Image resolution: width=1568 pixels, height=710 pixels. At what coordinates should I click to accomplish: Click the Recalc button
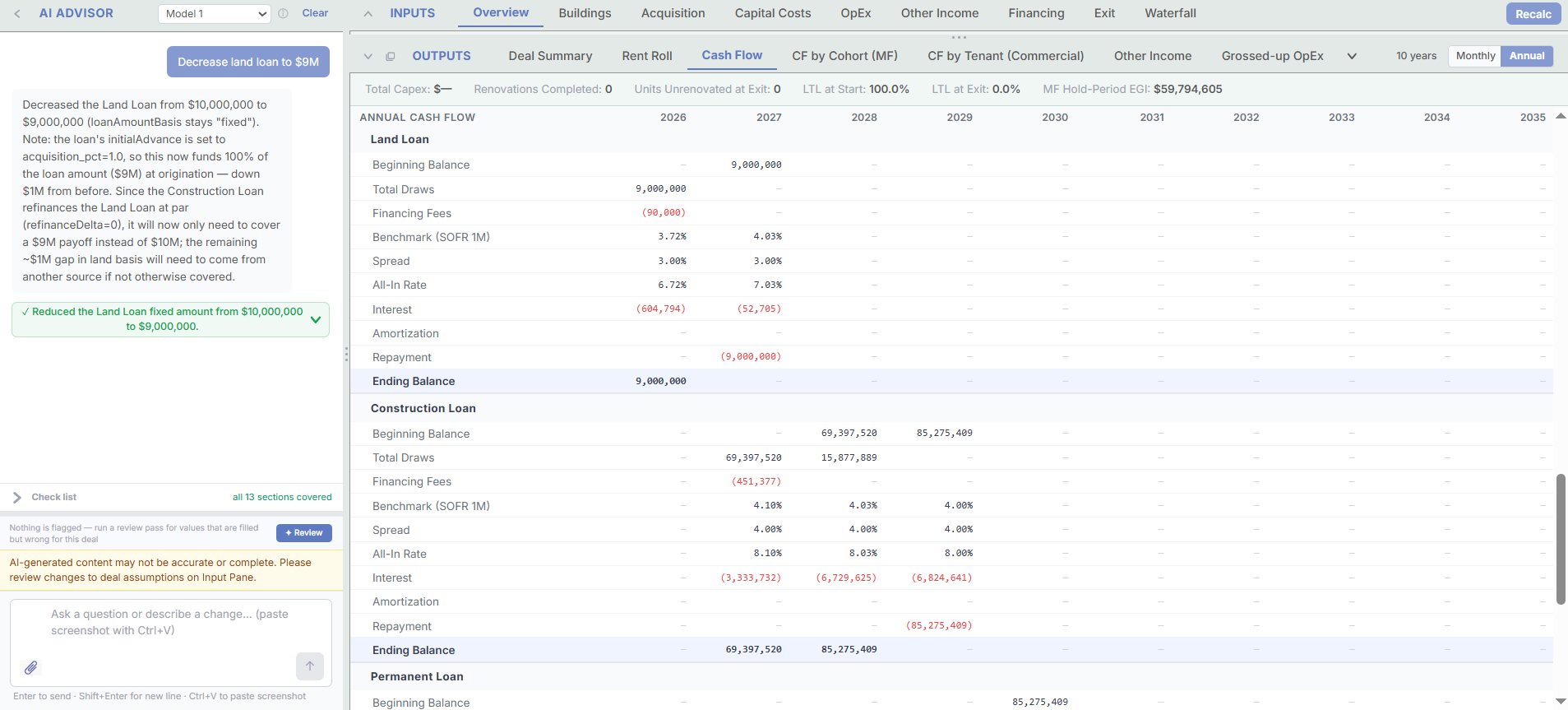pos(1533,14)
